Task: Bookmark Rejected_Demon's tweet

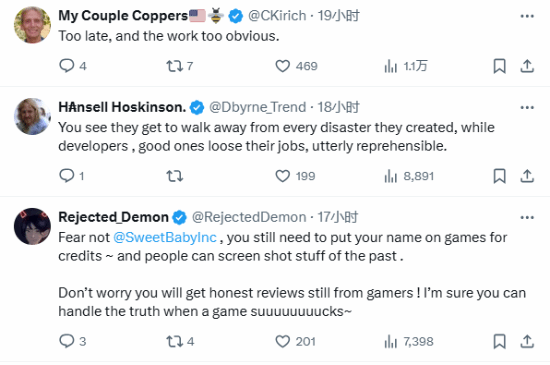Action: 499,341
